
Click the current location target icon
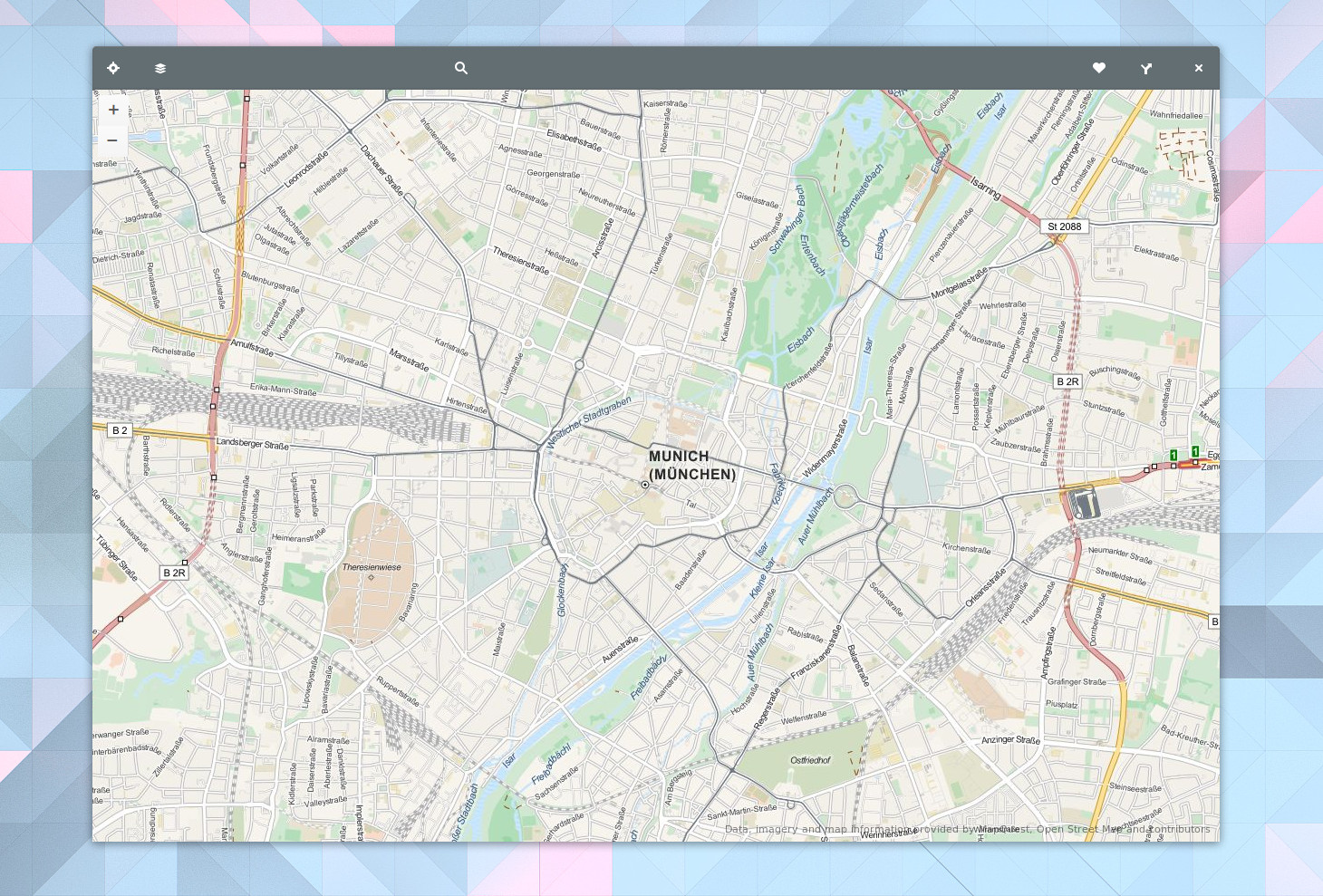click(x=113, y=68)
